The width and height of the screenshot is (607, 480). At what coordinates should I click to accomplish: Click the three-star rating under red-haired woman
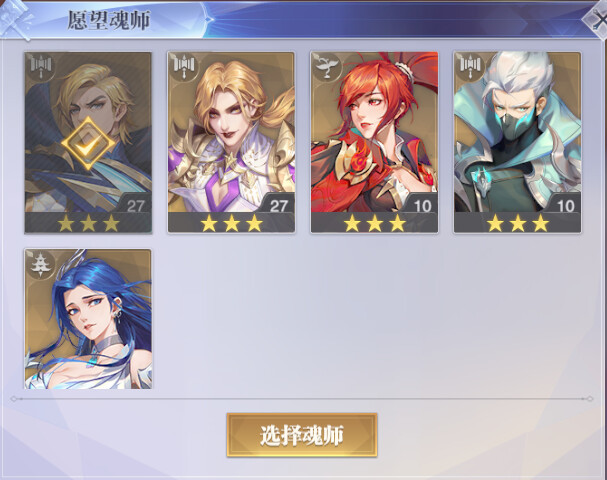(x=374, y=223)
